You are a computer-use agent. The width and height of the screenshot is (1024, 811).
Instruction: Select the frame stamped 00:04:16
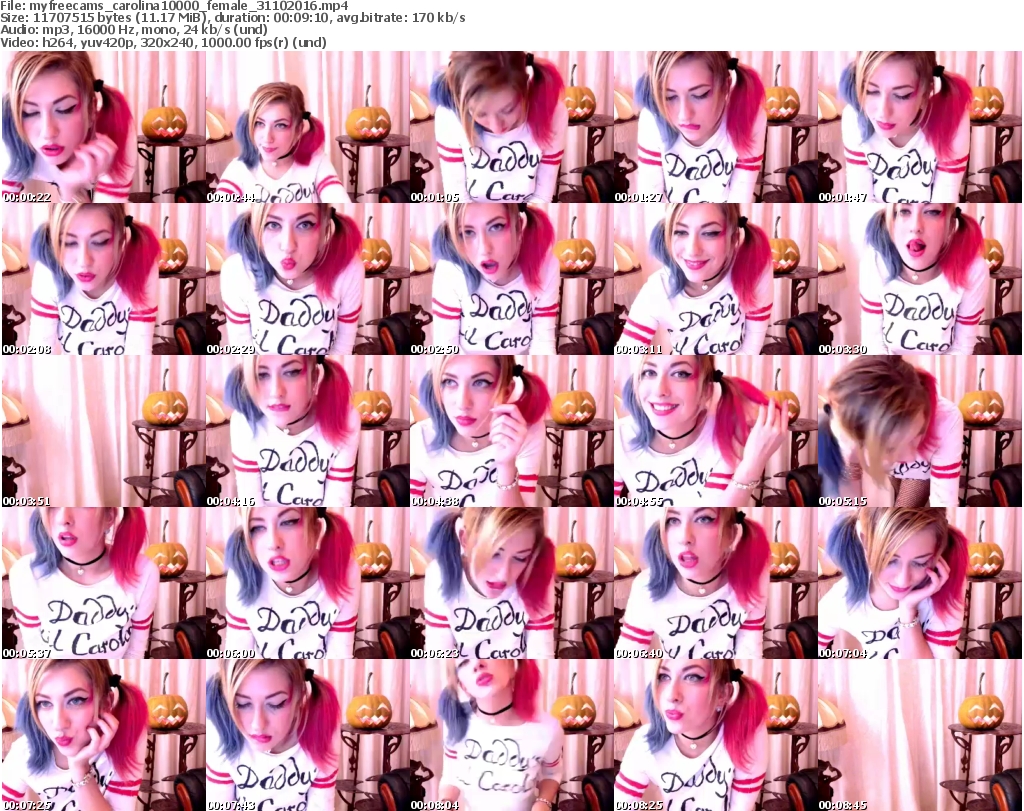point(307,431)
